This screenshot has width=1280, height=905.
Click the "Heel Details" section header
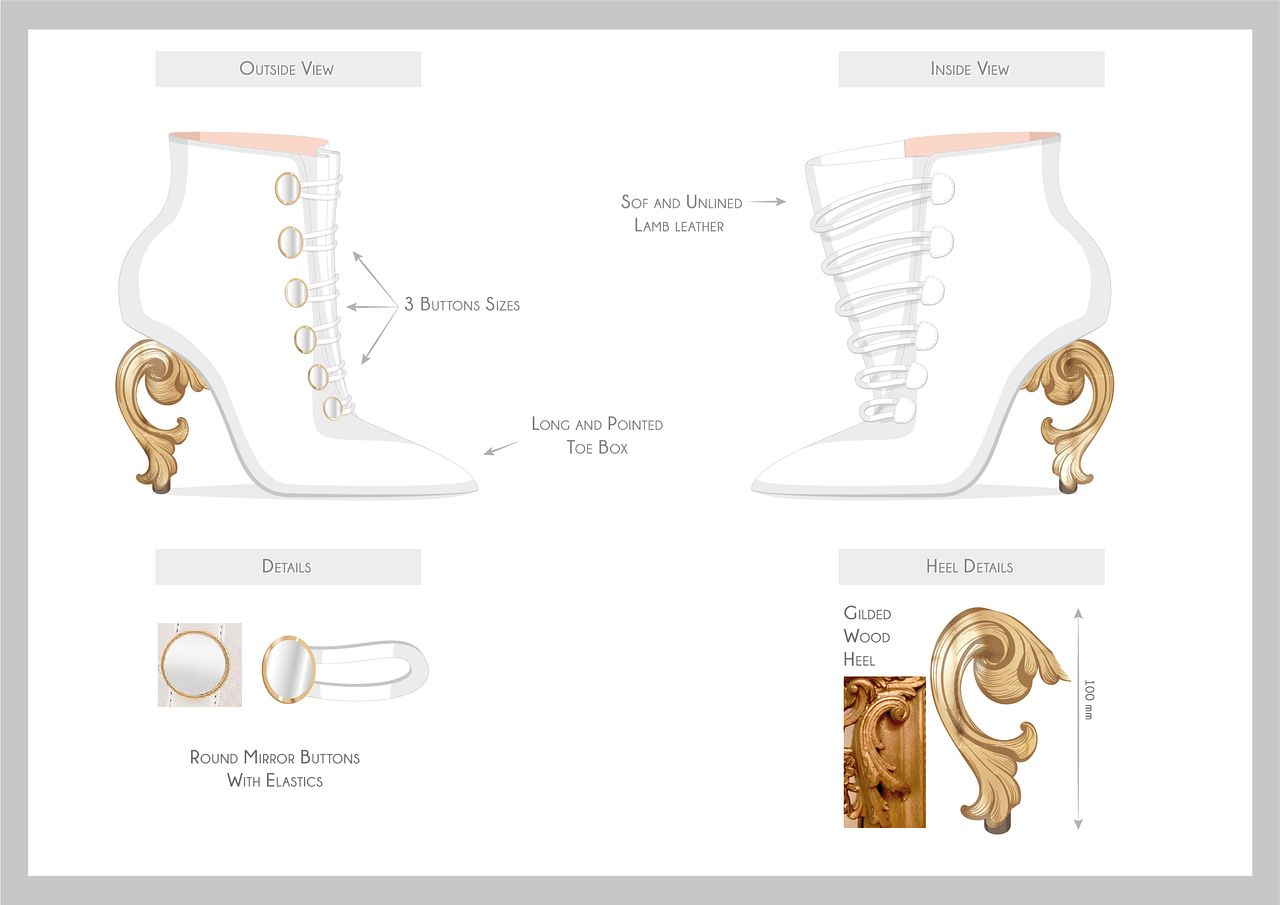point(970,566)
